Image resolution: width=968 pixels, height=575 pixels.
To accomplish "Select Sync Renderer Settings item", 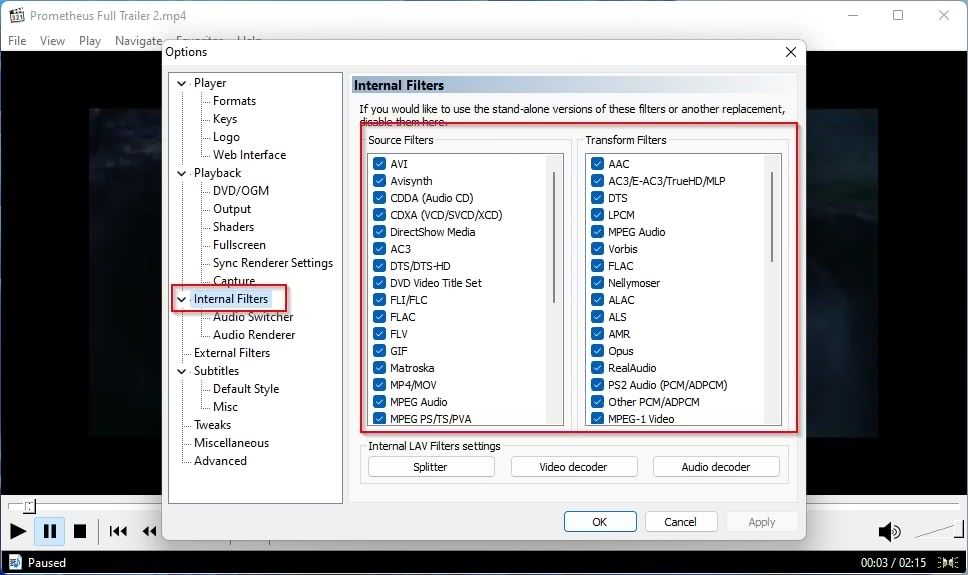I will click(273, 262).
